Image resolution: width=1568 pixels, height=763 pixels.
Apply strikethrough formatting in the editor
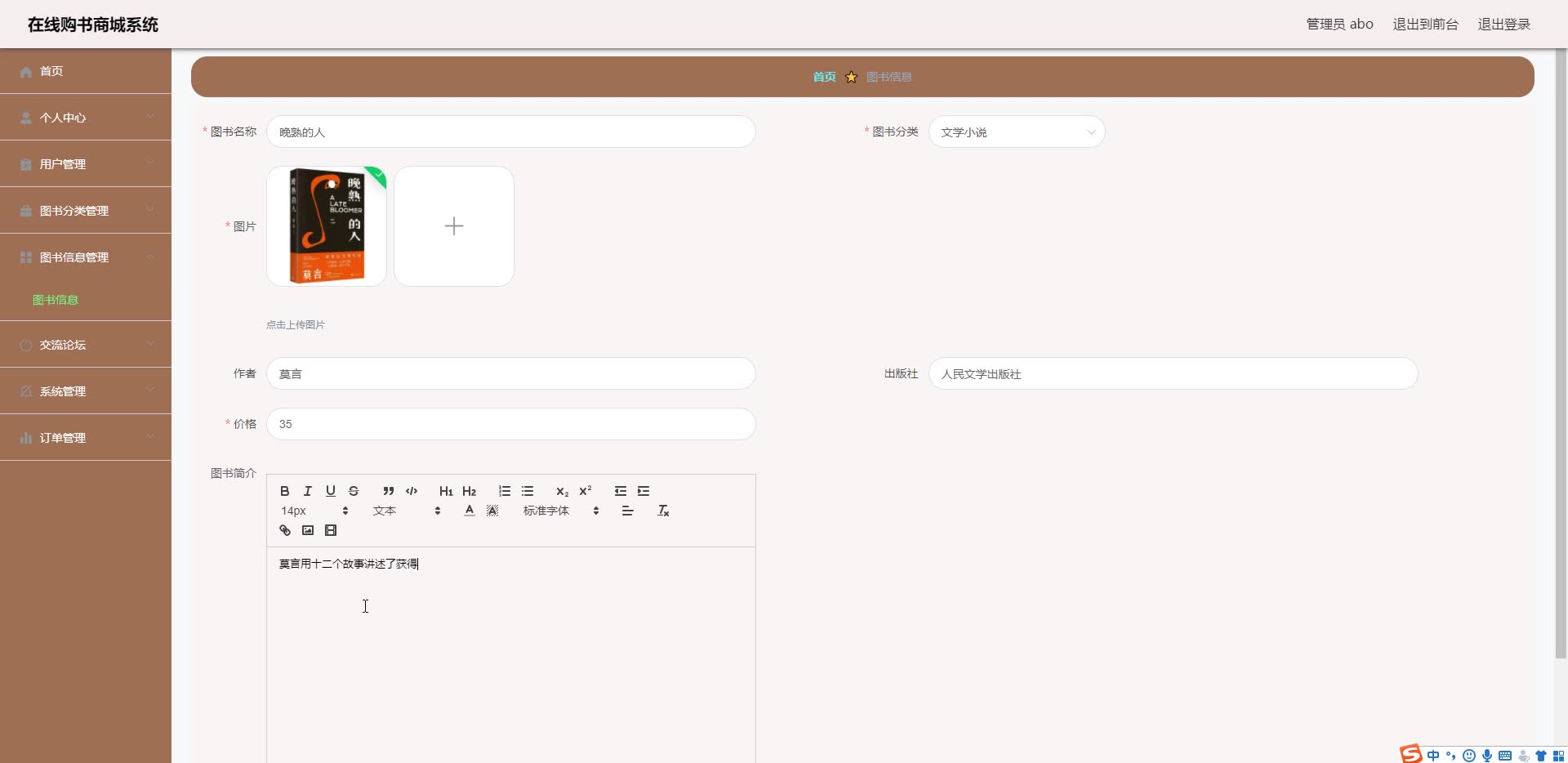click(x=354, y=491)
